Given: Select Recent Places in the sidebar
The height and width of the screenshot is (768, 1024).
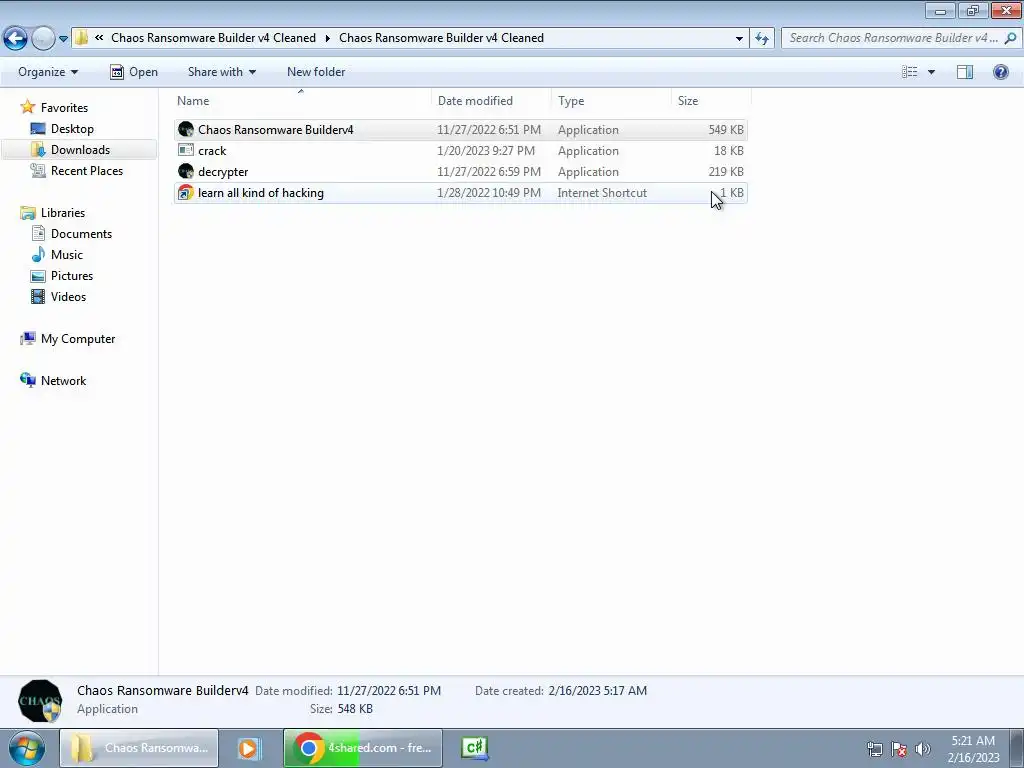Looking at the screenshot, I should pos(87,170).
